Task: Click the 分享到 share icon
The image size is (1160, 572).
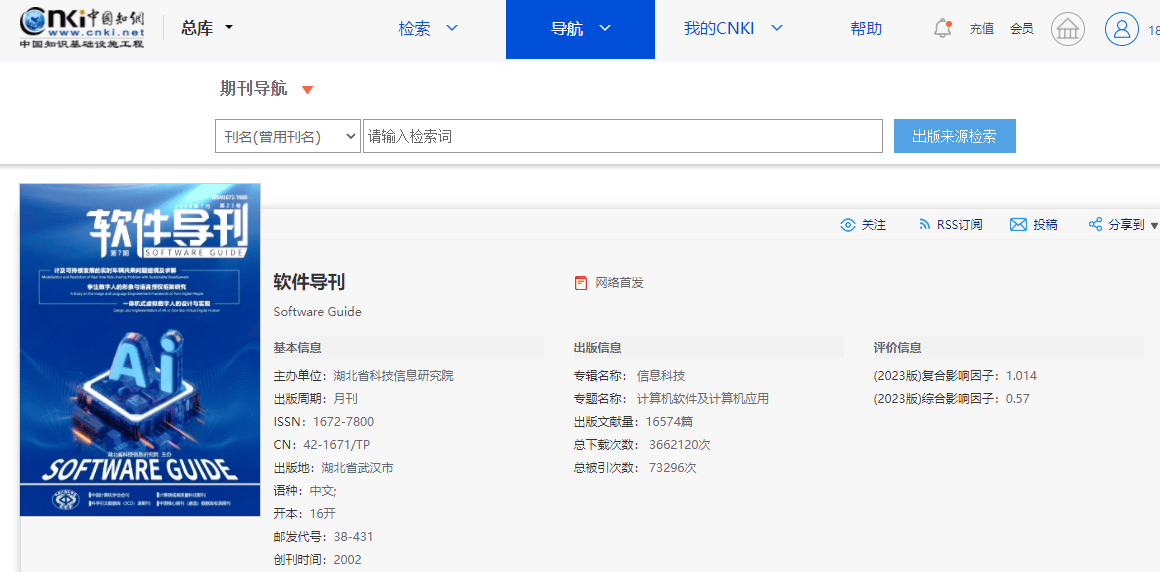Action: (x=1096, y=224)
